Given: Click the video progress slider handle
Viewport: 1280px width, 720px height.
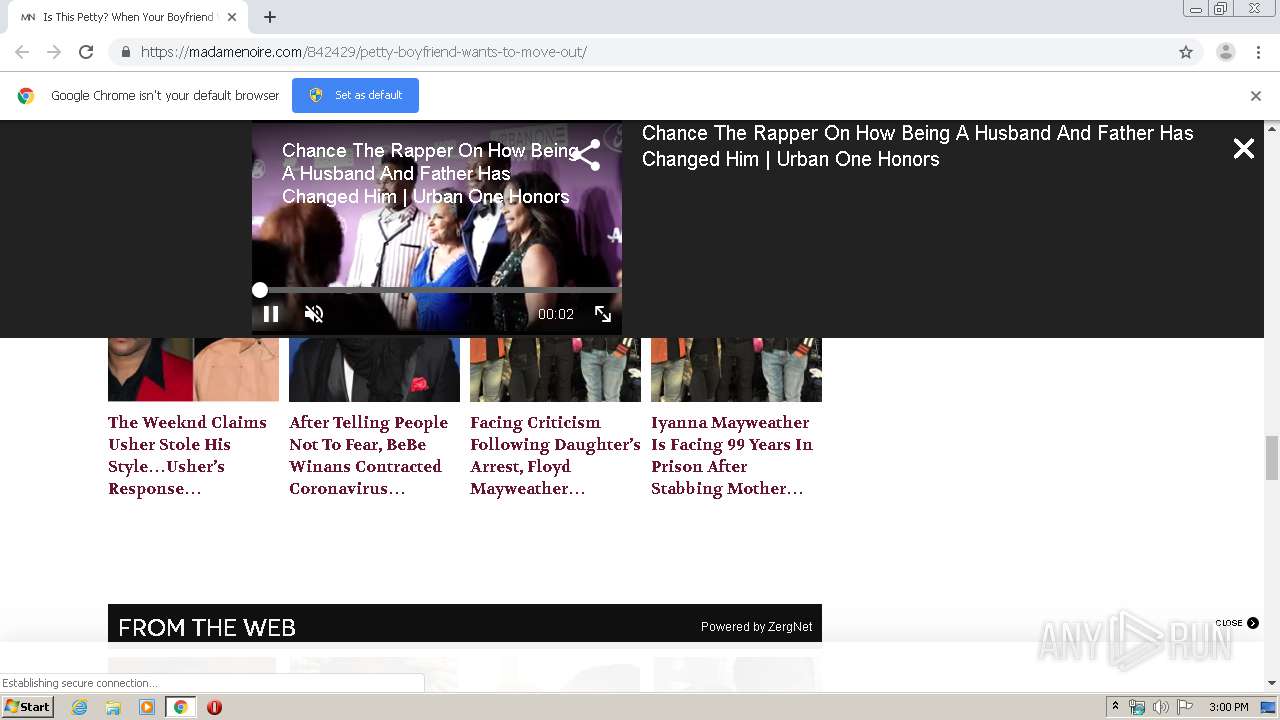Looking at the screenshot, I should tap(260, 290).
